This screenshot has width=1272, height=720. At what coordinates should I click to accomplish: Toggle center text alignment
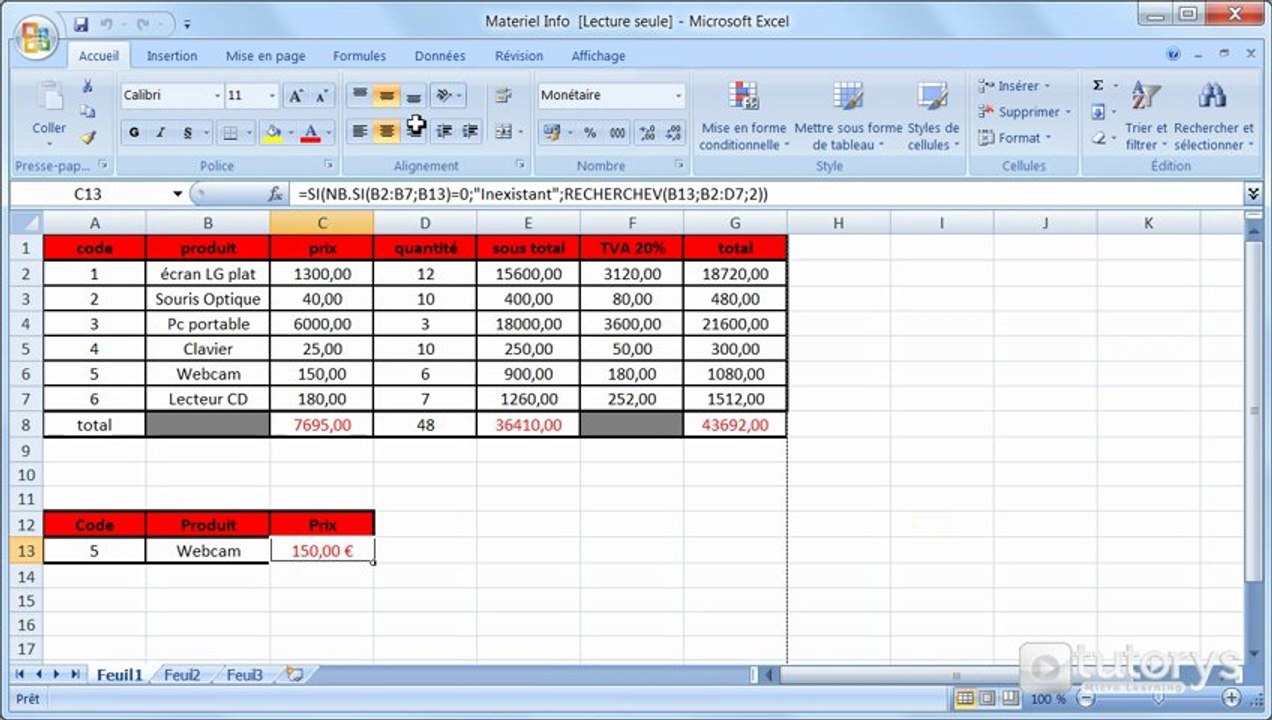(386, 131)
